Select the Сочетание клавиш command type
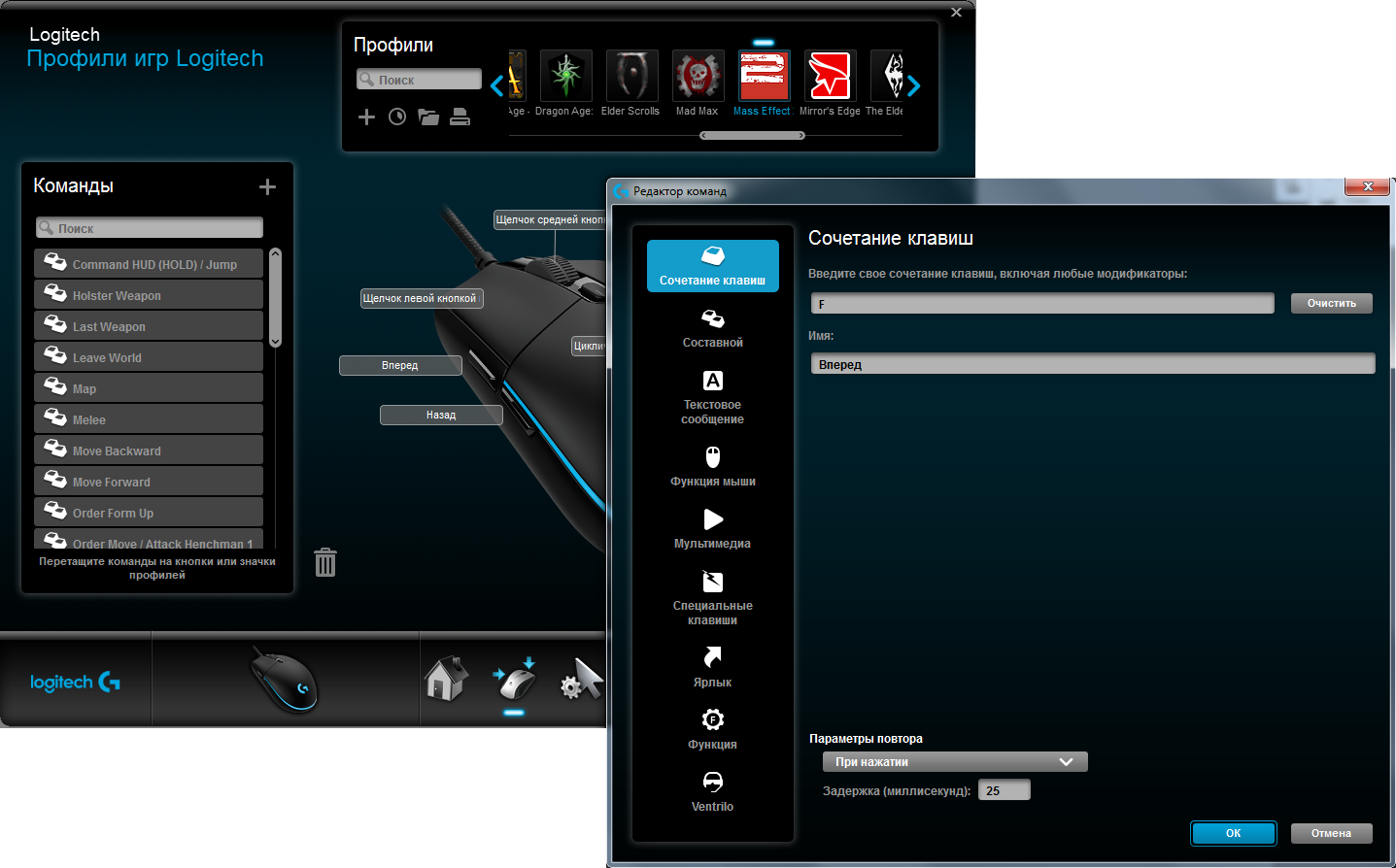This screenshot has width=1396, height=868. point(712,266)
